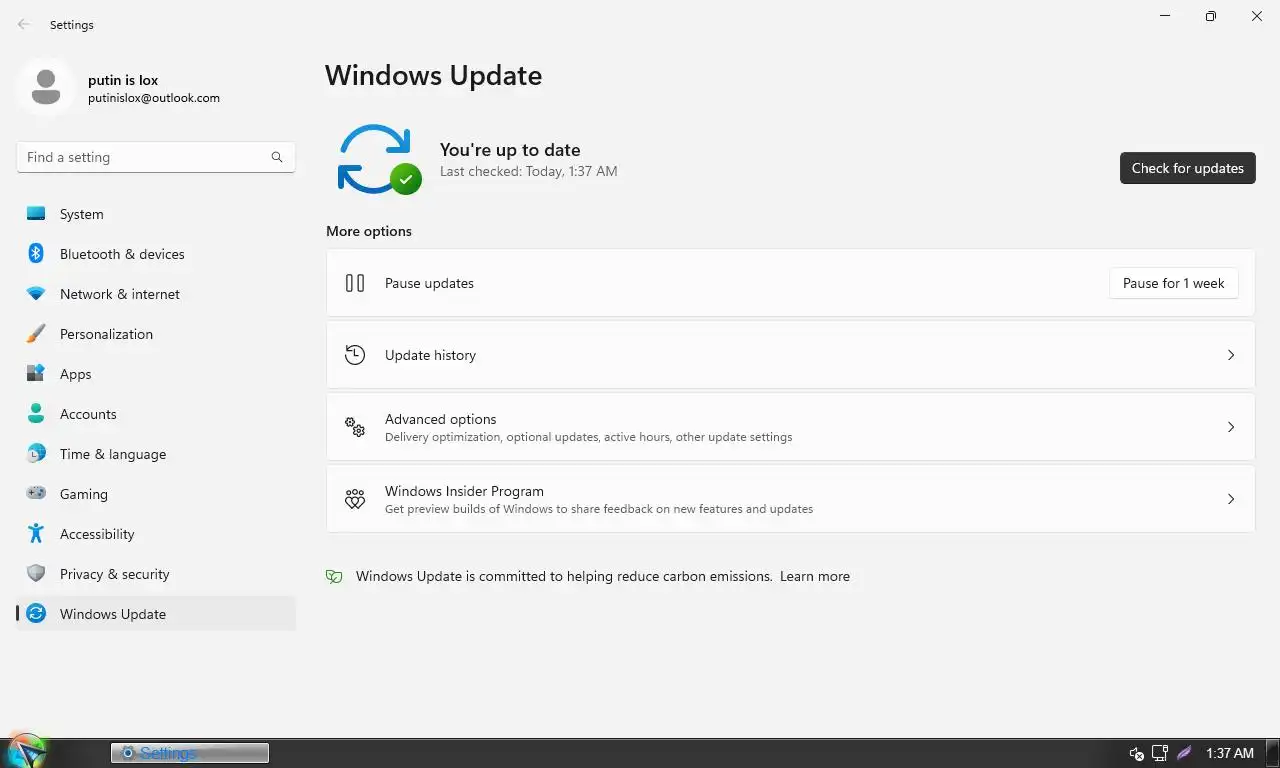Click the pause bars icon beside Pause updates
This screenshot has height=768, width=1280.
(x=355, y=283)
